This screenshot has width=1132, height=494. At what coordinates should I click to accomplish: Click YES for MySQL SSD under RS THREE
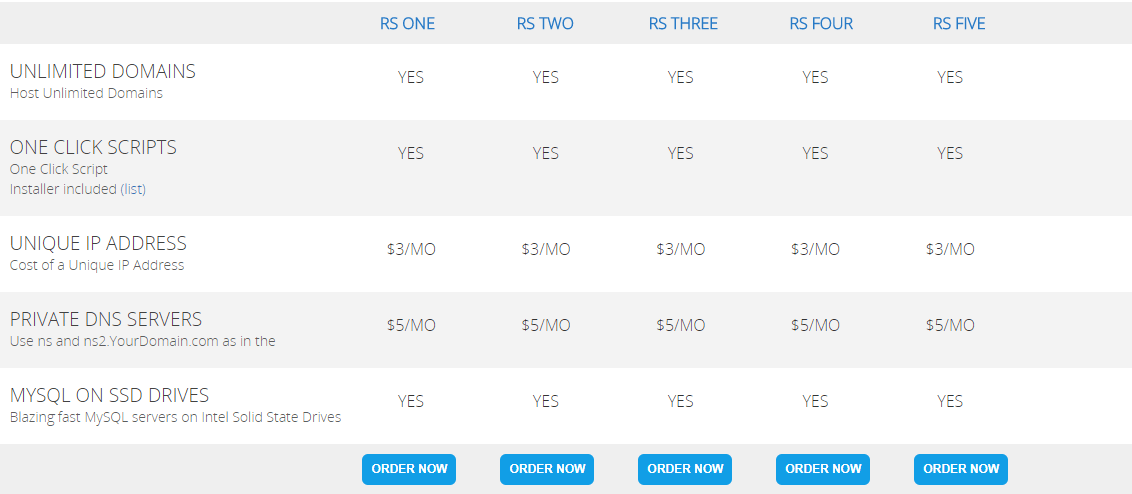click(x=680, y=402)
